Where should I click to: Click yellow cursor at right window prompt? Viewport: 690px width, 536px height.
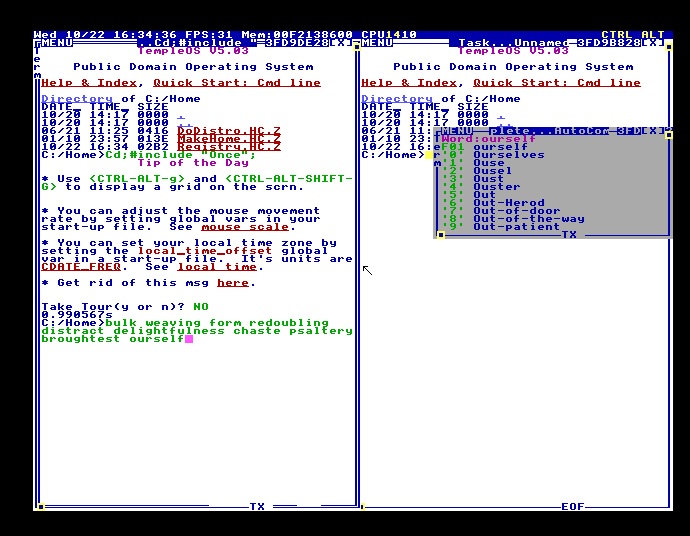(x=429, y=155)
